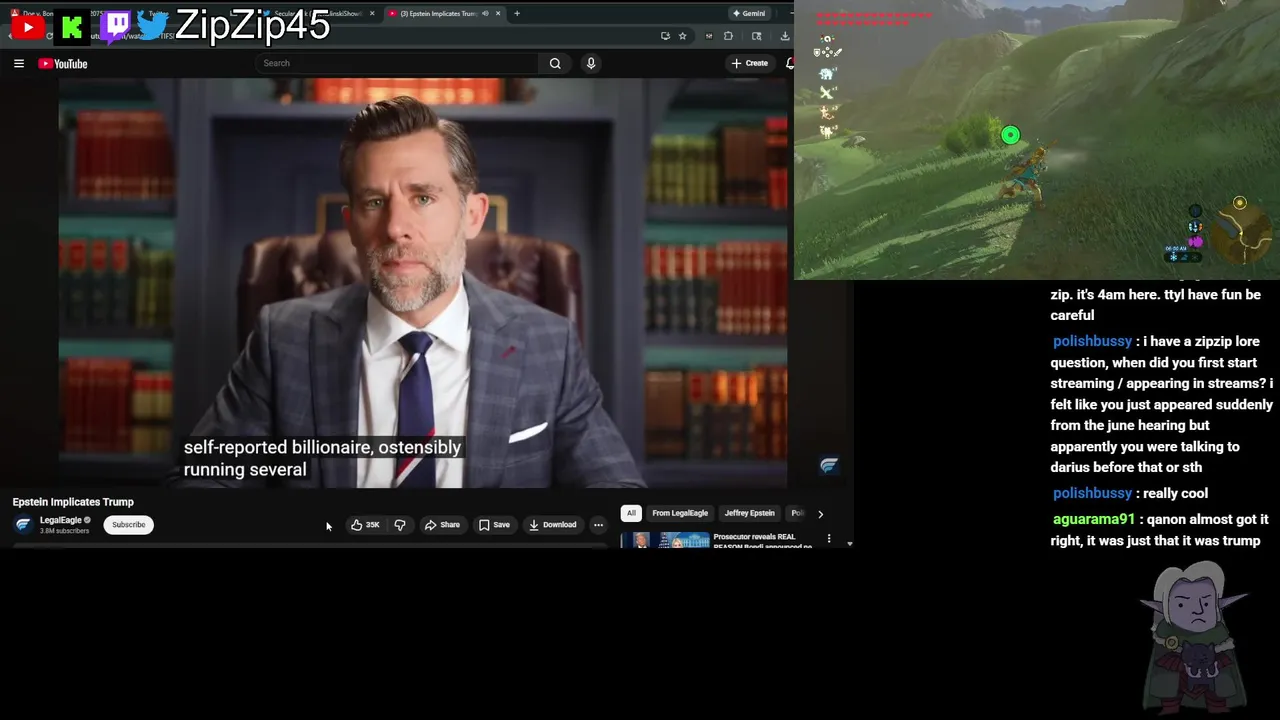Click the install/cast icon in the address bar
This screenshot has width=1280, height=720.
[x=665, y=36]
